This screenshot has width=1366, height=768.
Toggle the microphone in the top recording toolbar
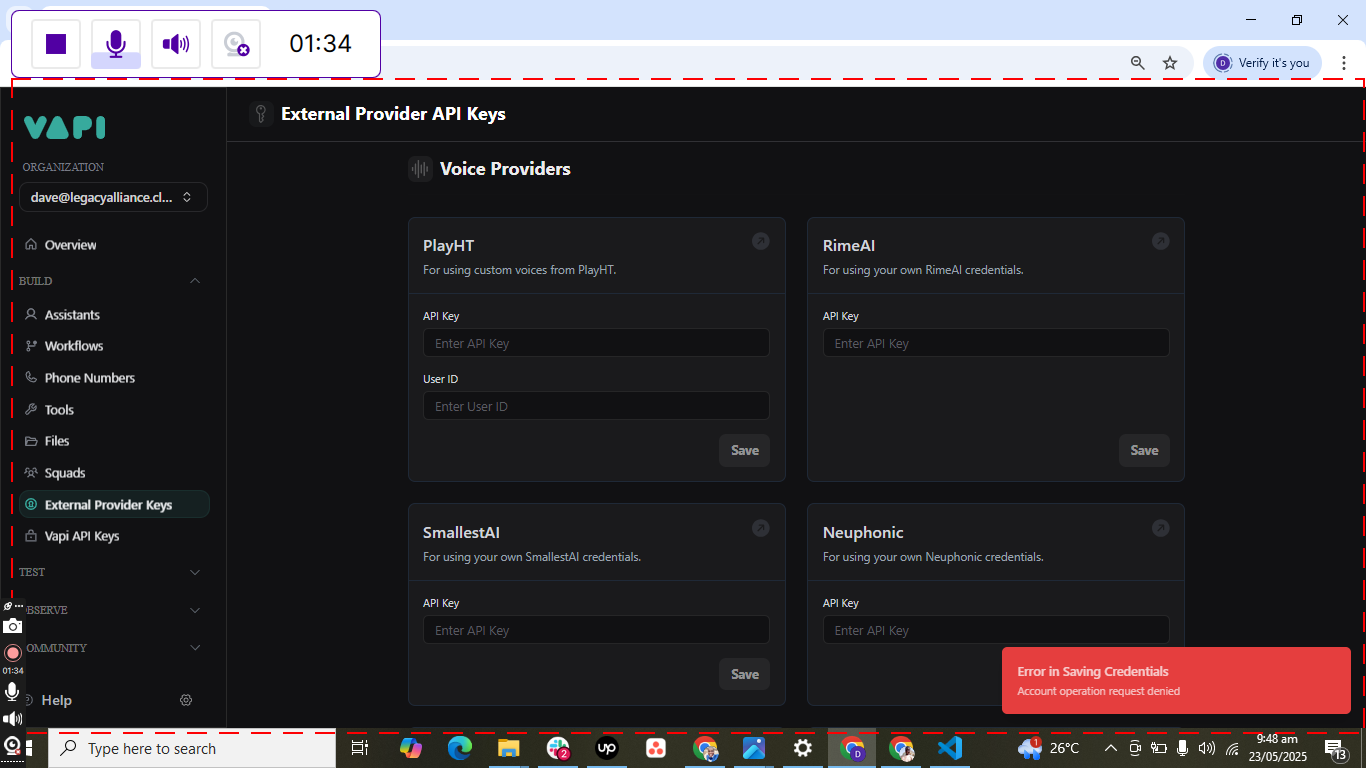click(116, 44)
